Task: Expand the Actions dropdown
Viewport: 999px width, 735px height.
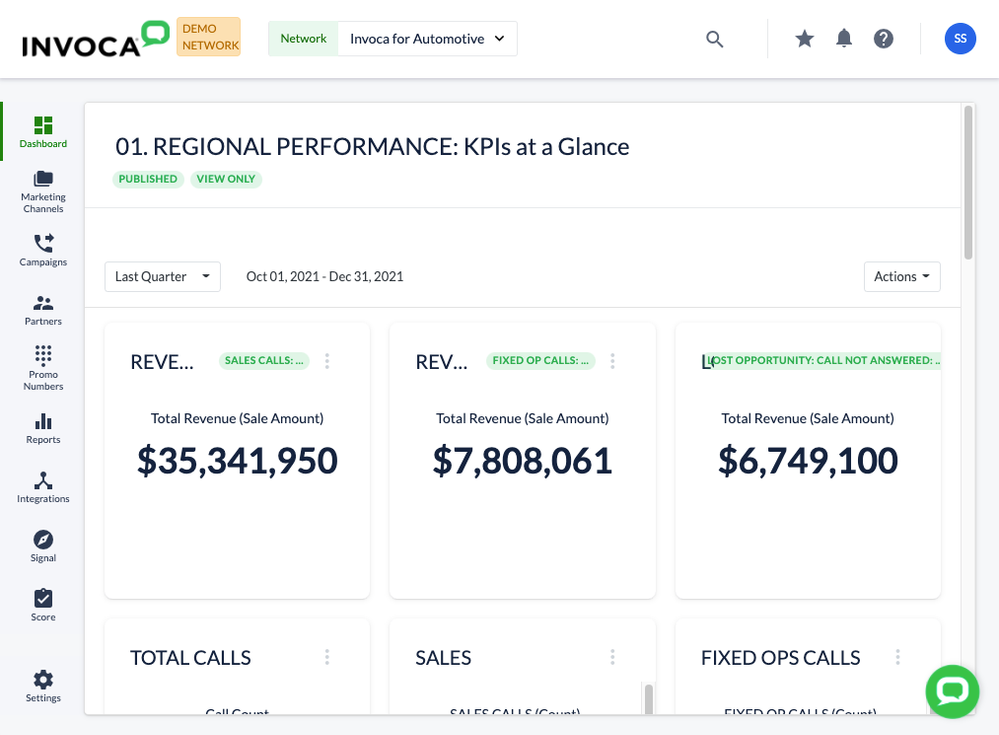Action: click(902, 276)
